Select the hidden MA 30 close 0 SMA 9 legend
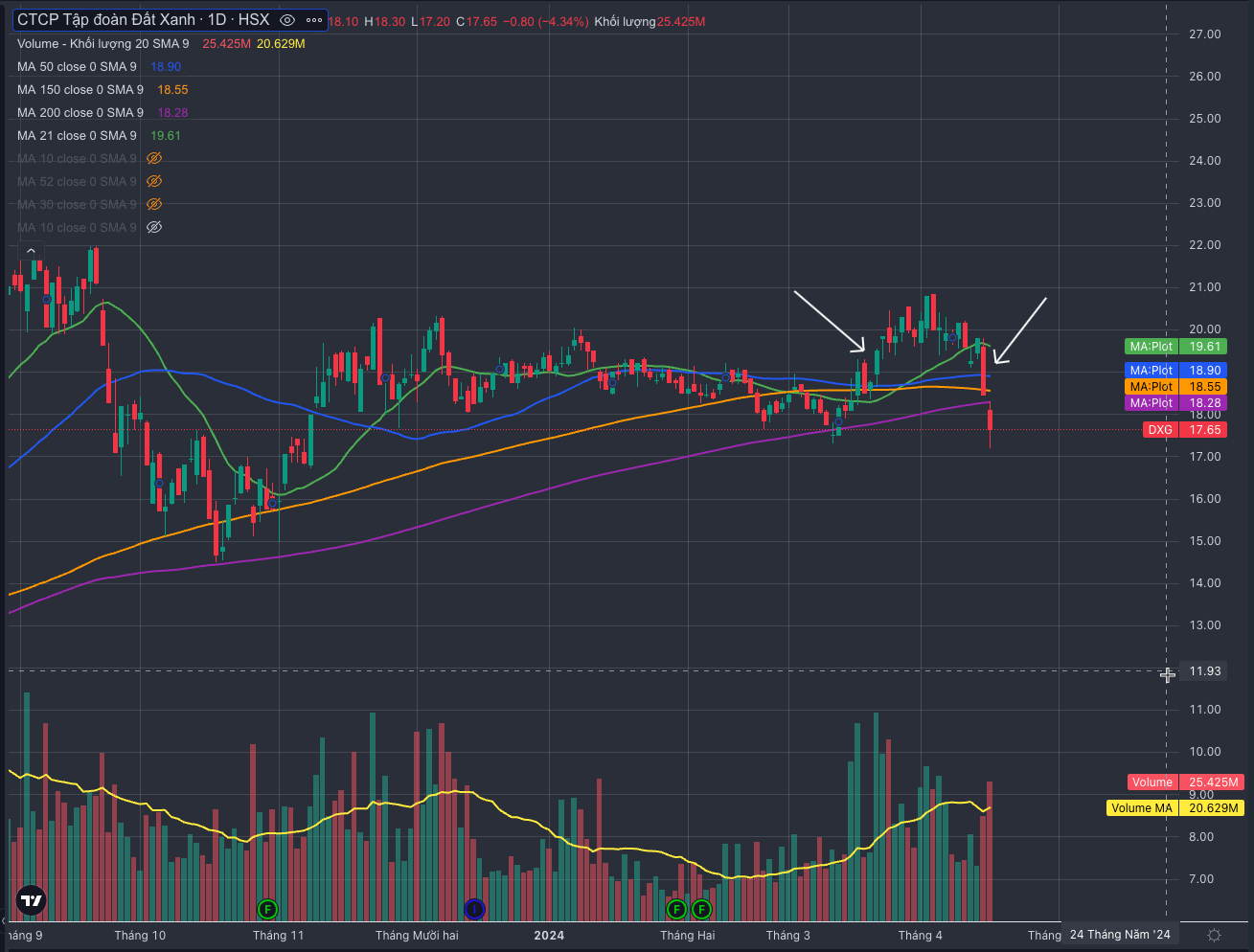 [77, 205]
